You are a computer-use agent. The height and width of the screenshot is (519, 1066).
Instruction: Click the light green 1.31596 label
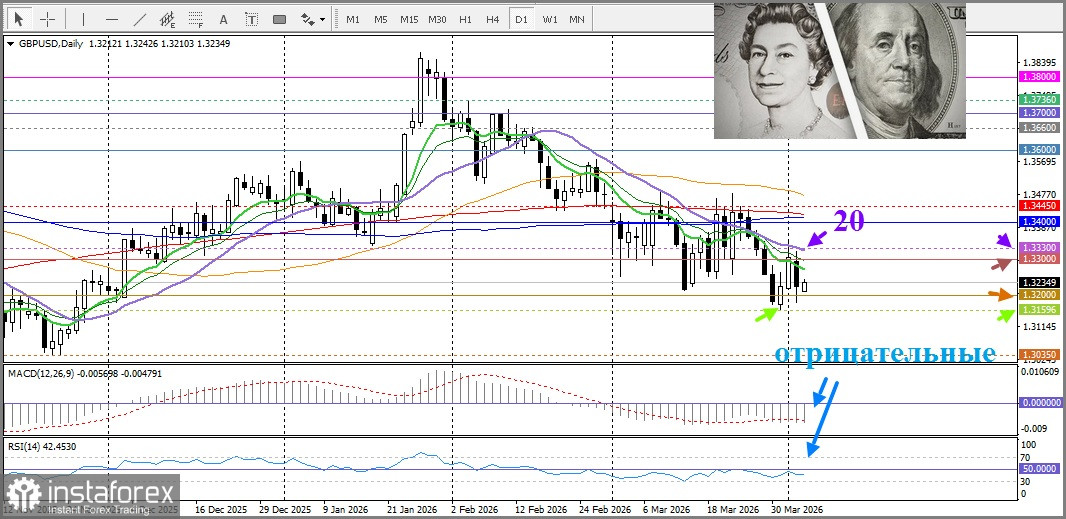[1039, 309]
